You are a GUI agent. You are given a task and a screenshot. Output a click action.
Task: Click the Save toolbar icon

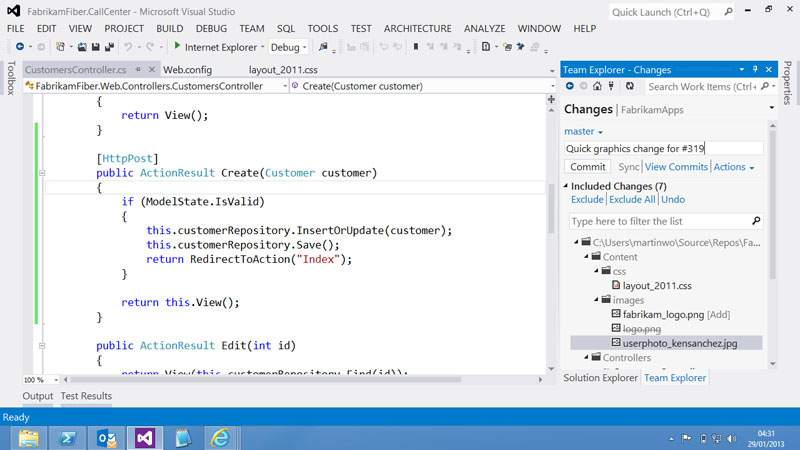pyautogui.click(x=95, y=47)
